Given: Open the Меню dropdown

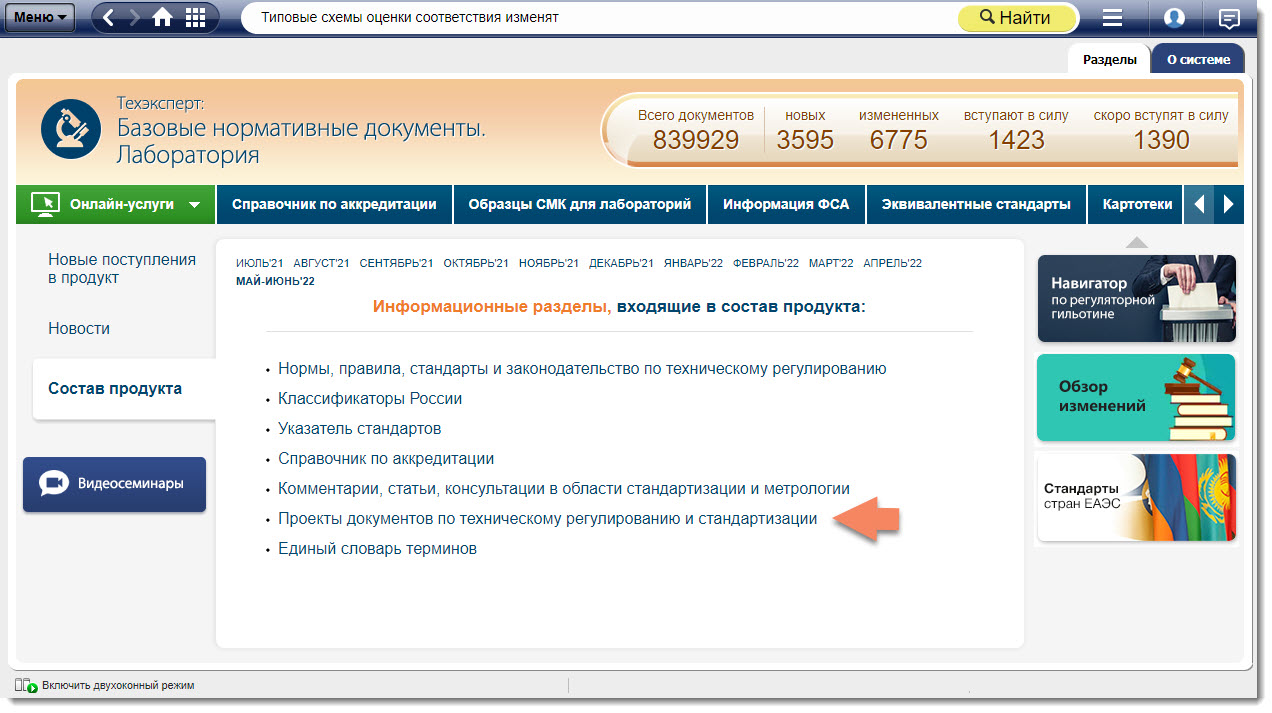Looking at the screenshot, I should pos(41,17).
